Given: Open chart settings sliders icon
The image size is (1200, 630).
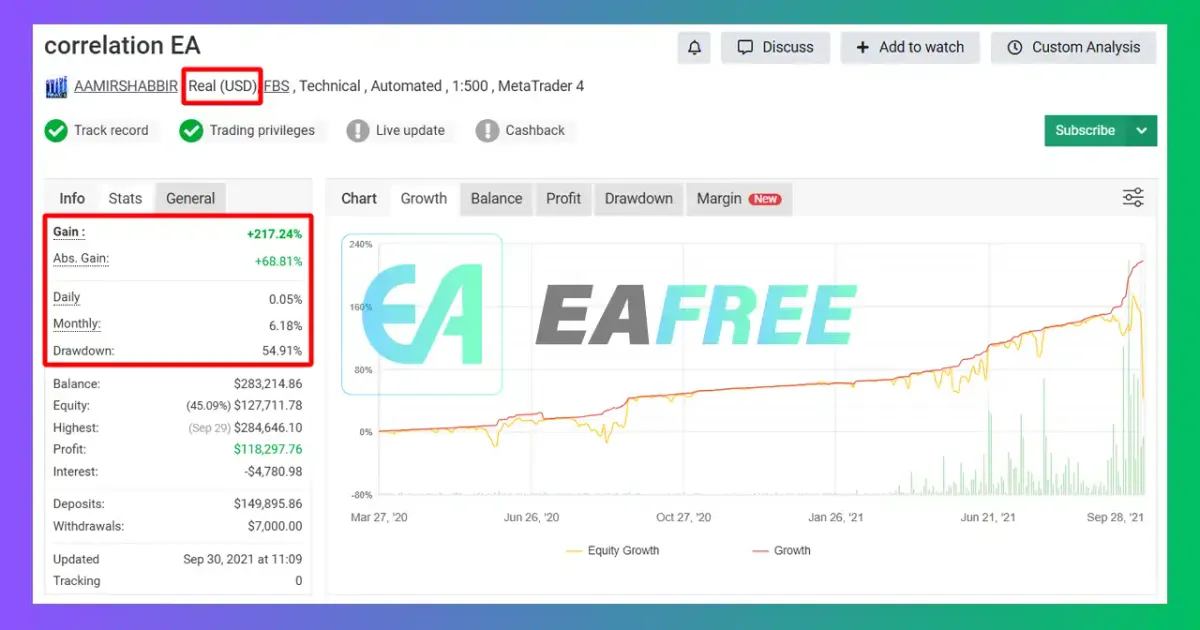Looking at the screenshot, I should coord(1133,198).
